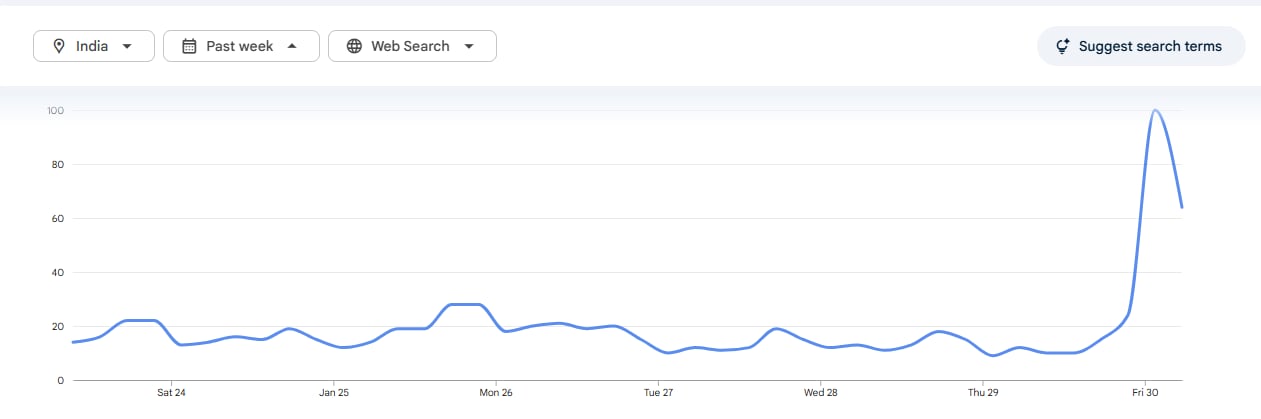Select the Jan 25 date label

tap(334, 392)
